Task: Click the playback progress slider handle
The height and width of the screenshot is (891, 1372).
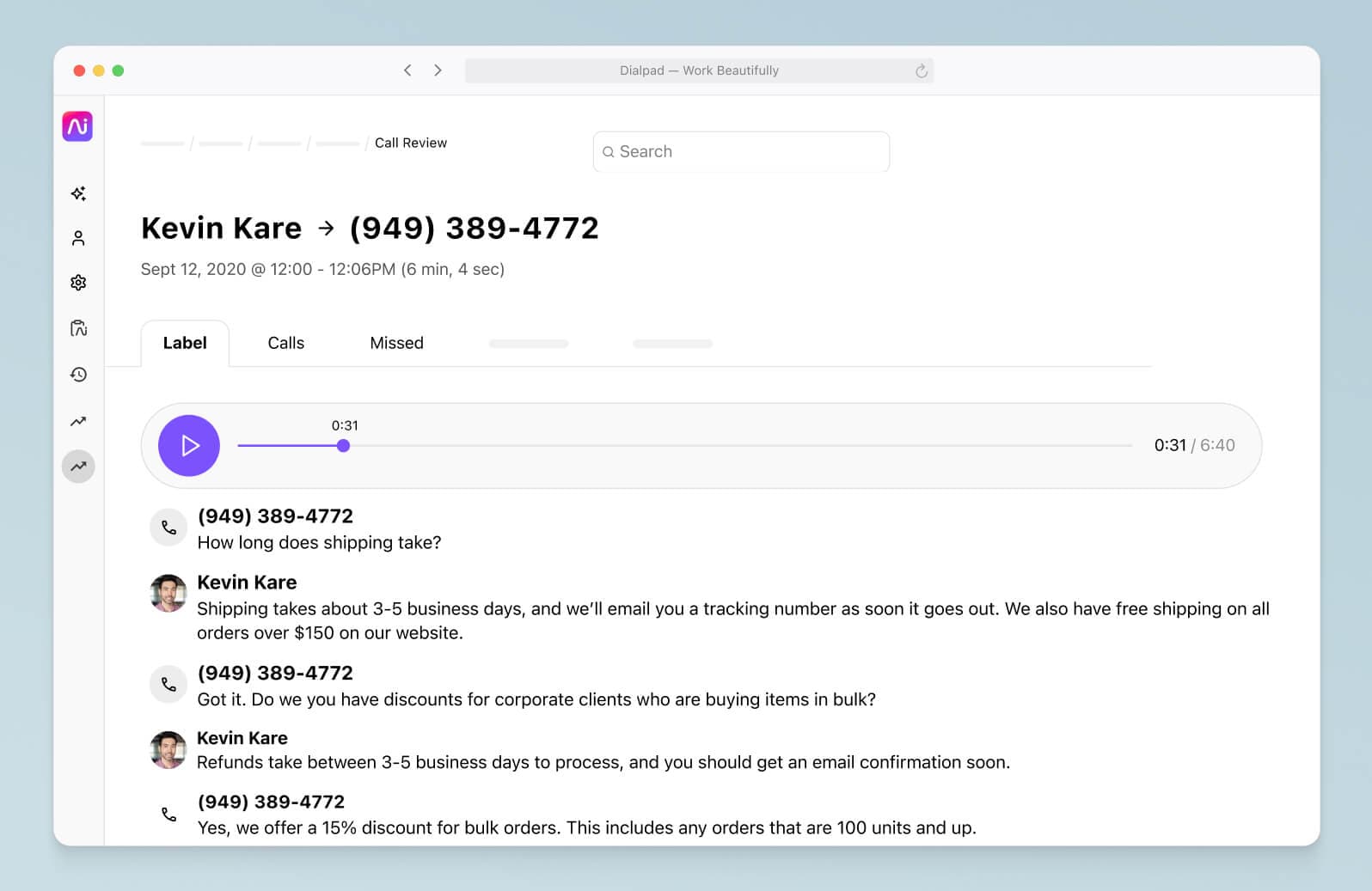Action: pos(343,446)
